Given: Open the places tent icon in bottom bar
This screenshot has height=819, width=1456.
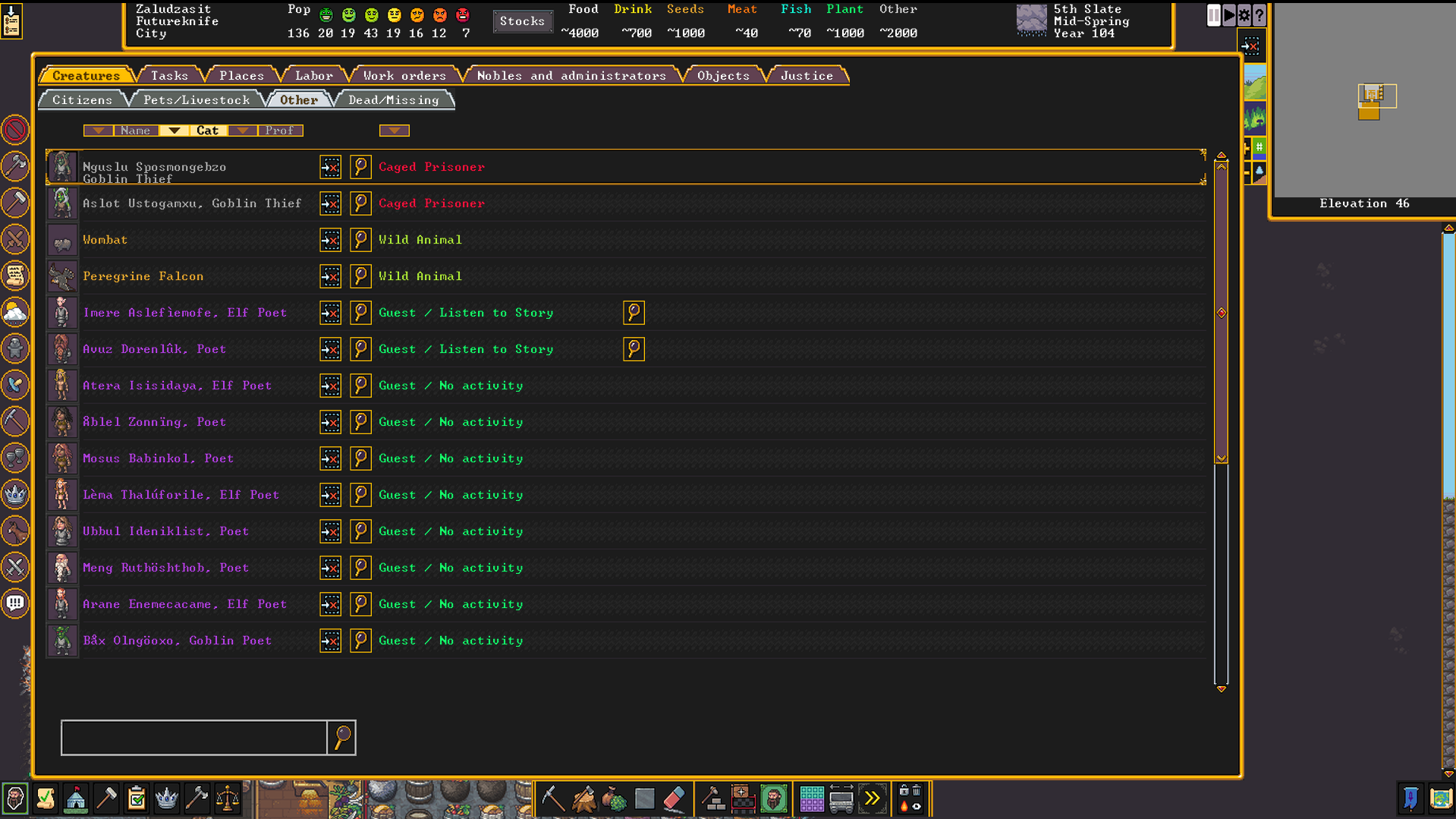Looking at the screenshot, I should click(76, 799).
